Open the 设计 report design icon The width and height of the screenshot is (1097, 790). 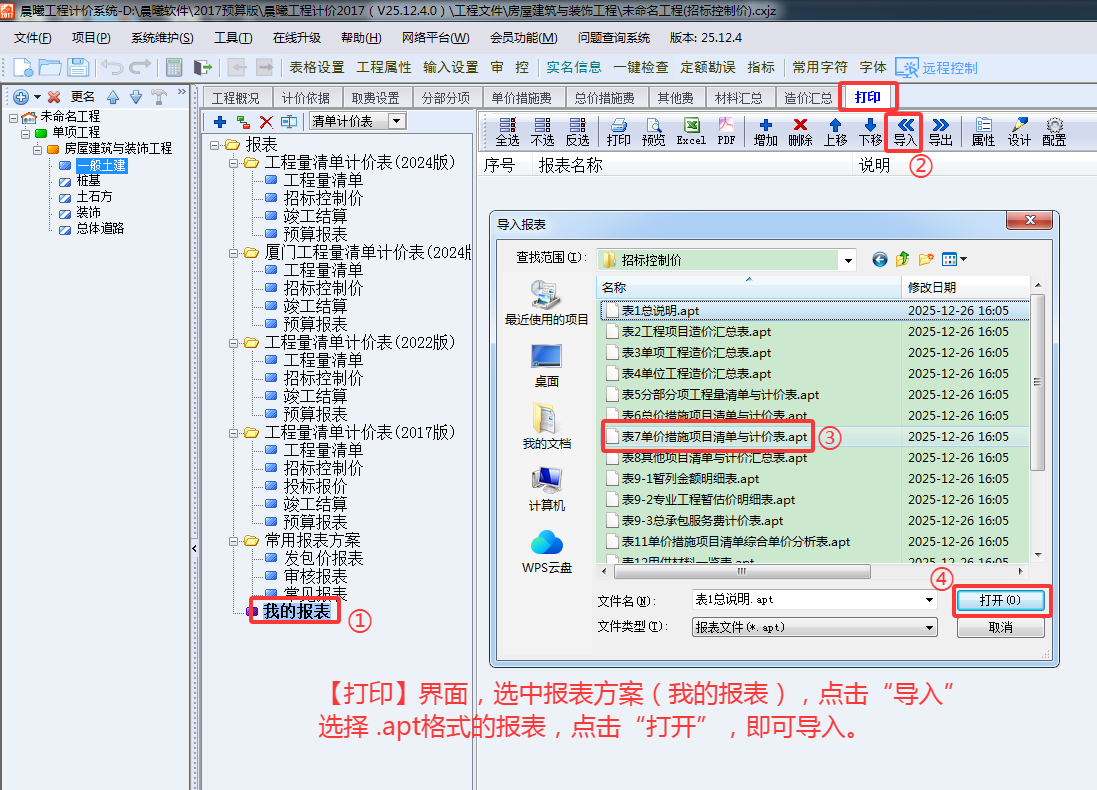coord(1019,131)
